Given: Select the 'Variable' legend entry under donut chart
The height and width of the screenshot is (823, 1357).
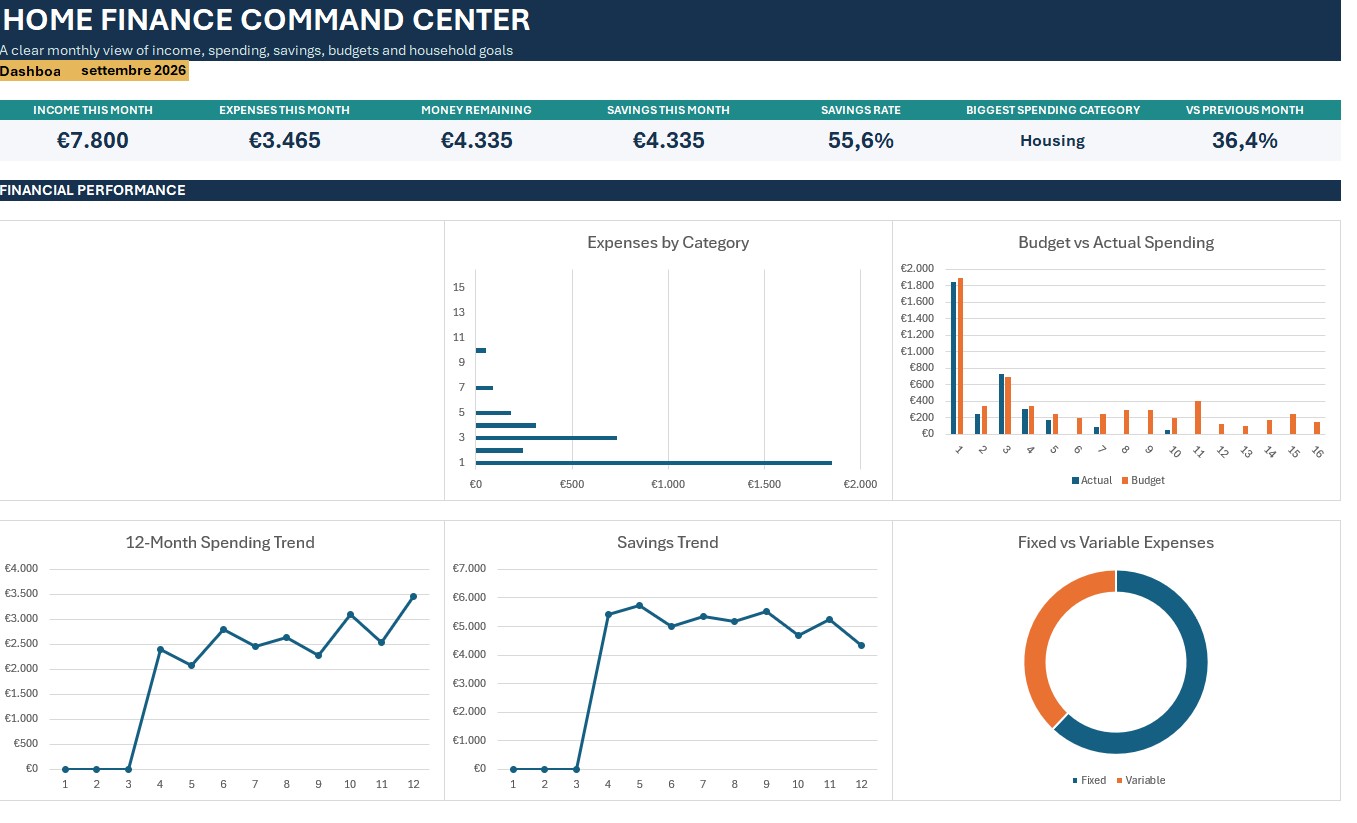Looking at the screenshot, I should [x=1140, y=780].
